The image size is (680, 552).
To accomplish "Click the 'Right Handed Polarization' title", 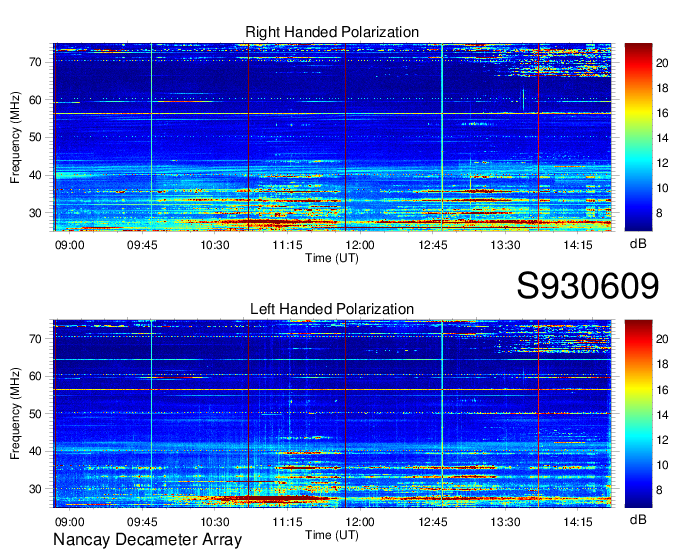I will pos(332,32).
